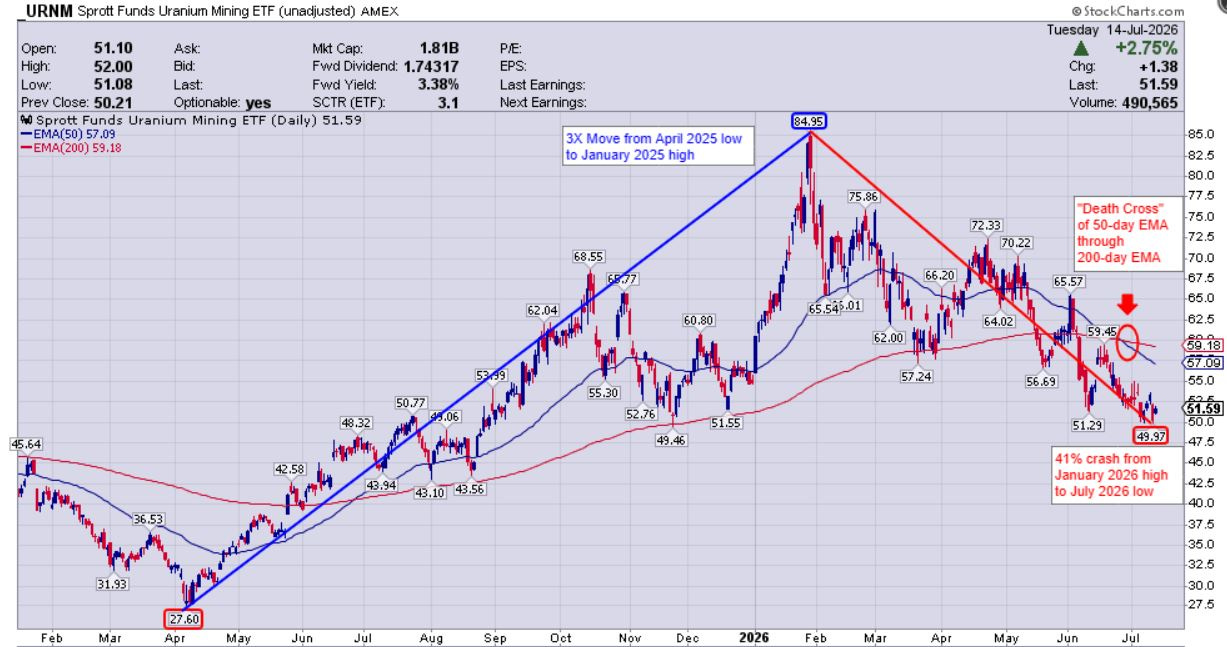
Task: Click the 45.64 price label
Action: (28, 443)
